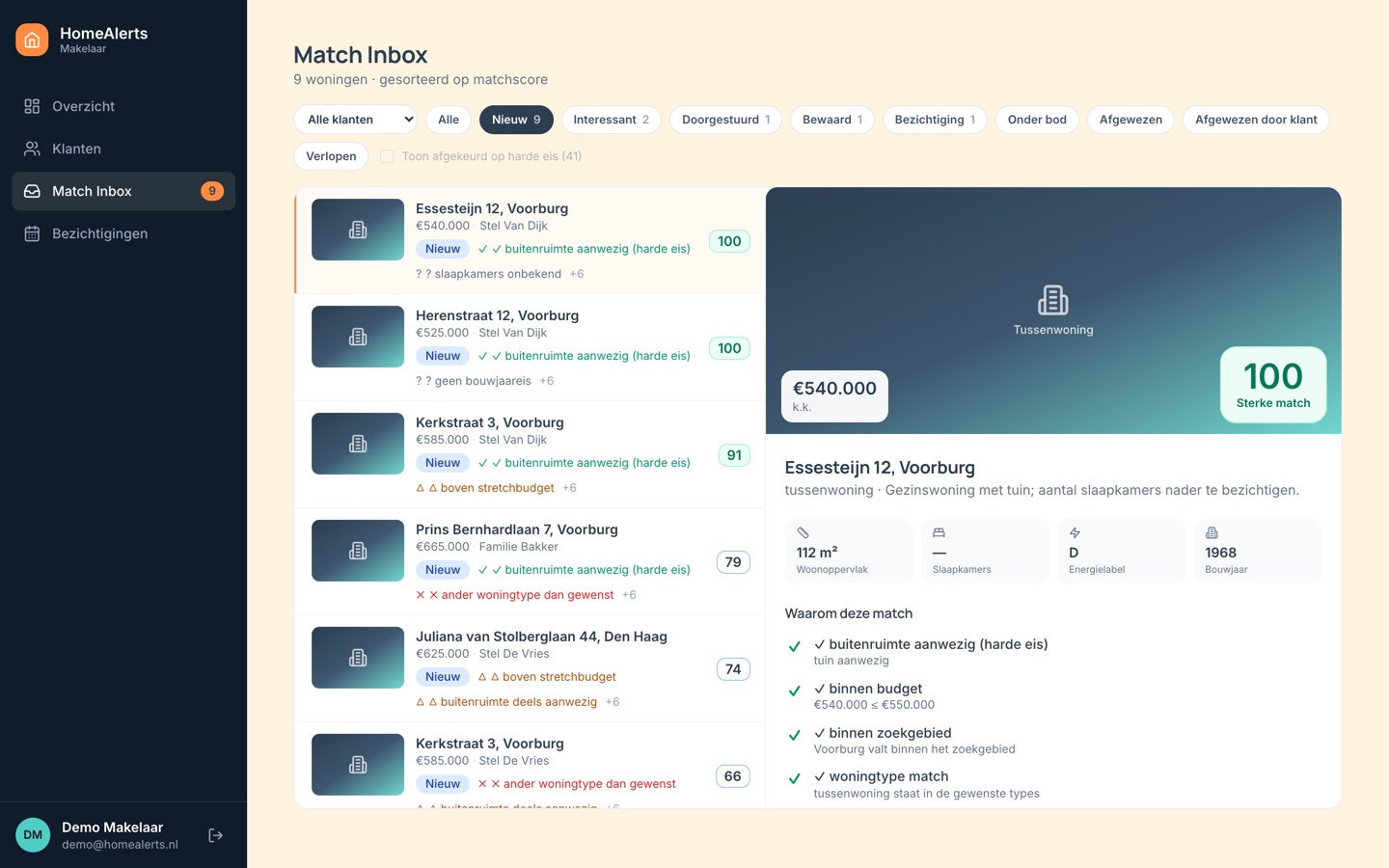Select the Bezichtiging filter tab
This screenshot has height=868, width=1389.
(x=935, y=120)
